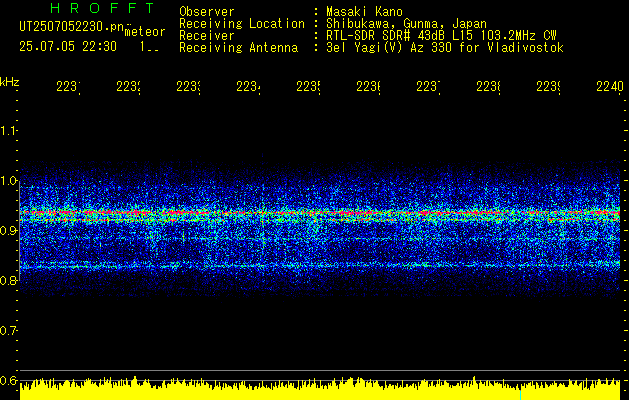
Task: Click the meteor label
Action: 145,32
